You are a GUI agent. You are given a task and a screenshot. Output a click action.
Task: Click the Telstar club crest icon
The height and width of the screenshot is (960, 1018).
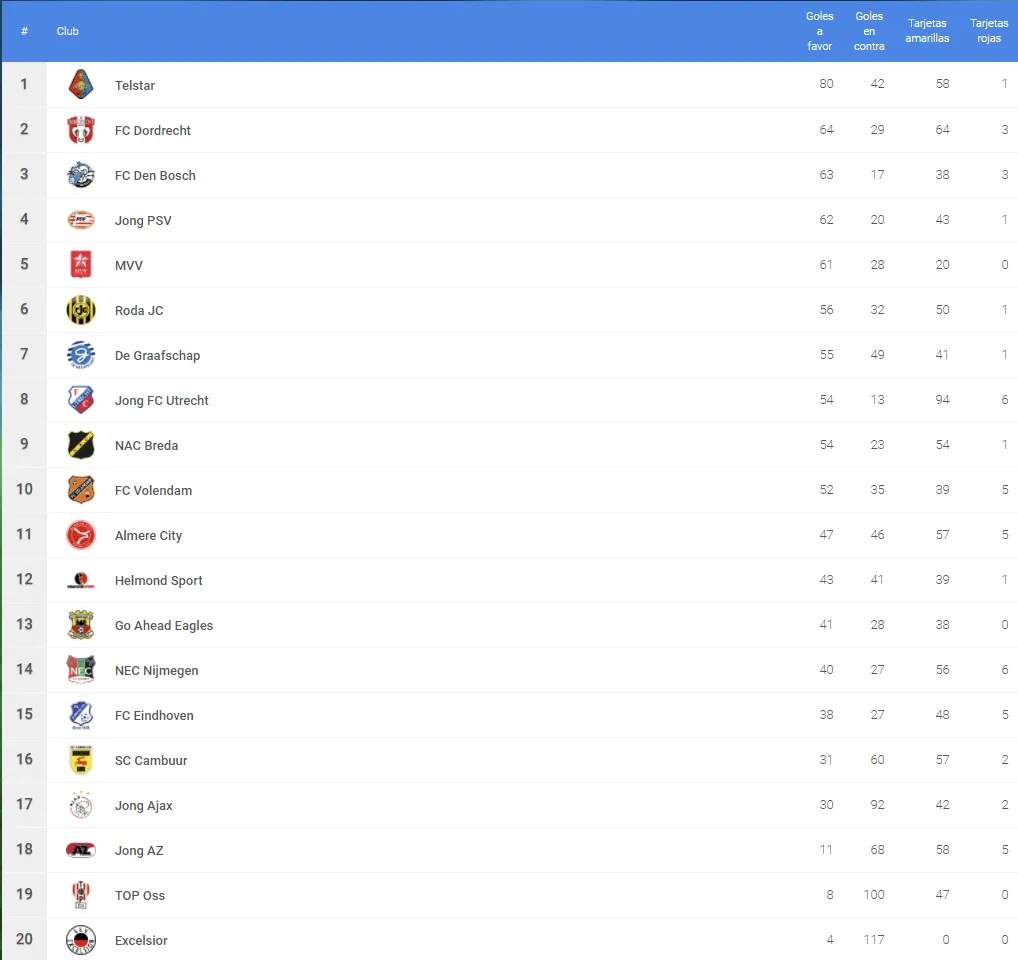click(81, 84)
